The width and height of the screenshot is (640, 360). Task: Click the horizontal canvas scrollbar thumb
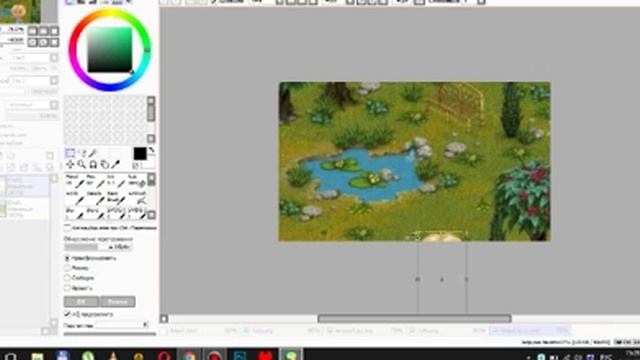click(414, 318)
